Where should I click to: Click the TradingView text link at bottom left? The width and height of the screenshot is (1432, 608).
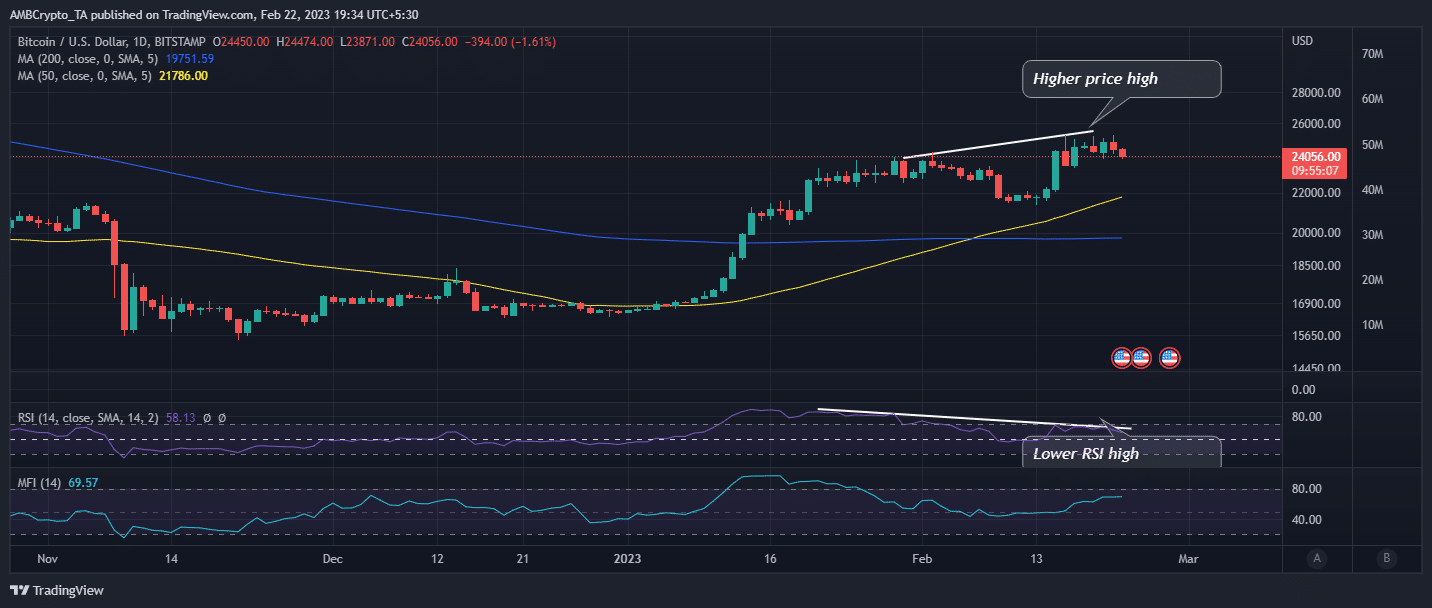coord(66,590)
